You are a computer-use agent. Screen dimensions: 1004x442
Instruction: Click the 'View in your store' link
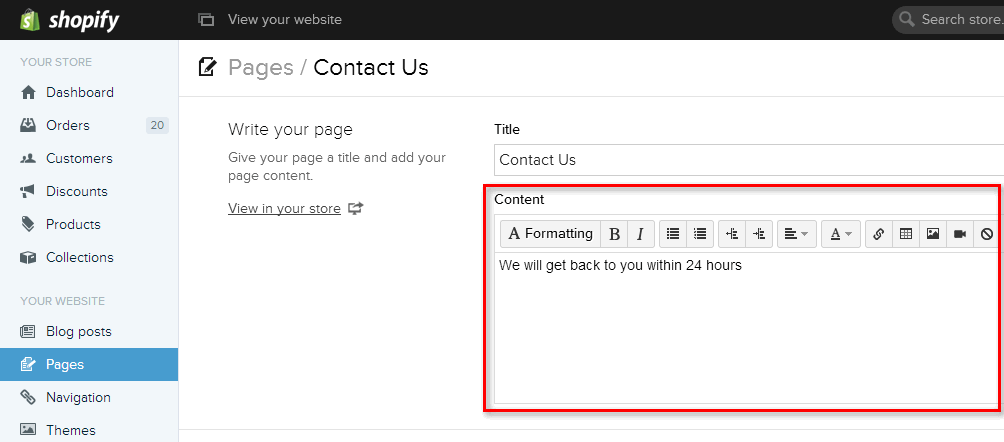tap(284, 209)
